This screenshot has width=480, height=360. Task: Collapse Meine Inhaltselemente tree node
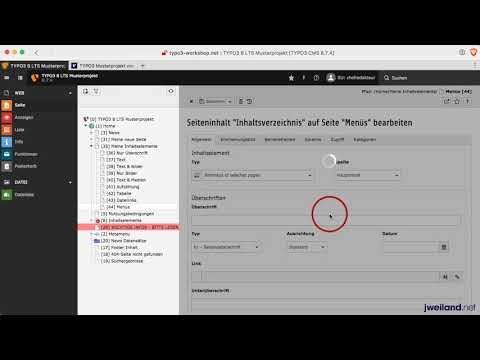point(91,146)
